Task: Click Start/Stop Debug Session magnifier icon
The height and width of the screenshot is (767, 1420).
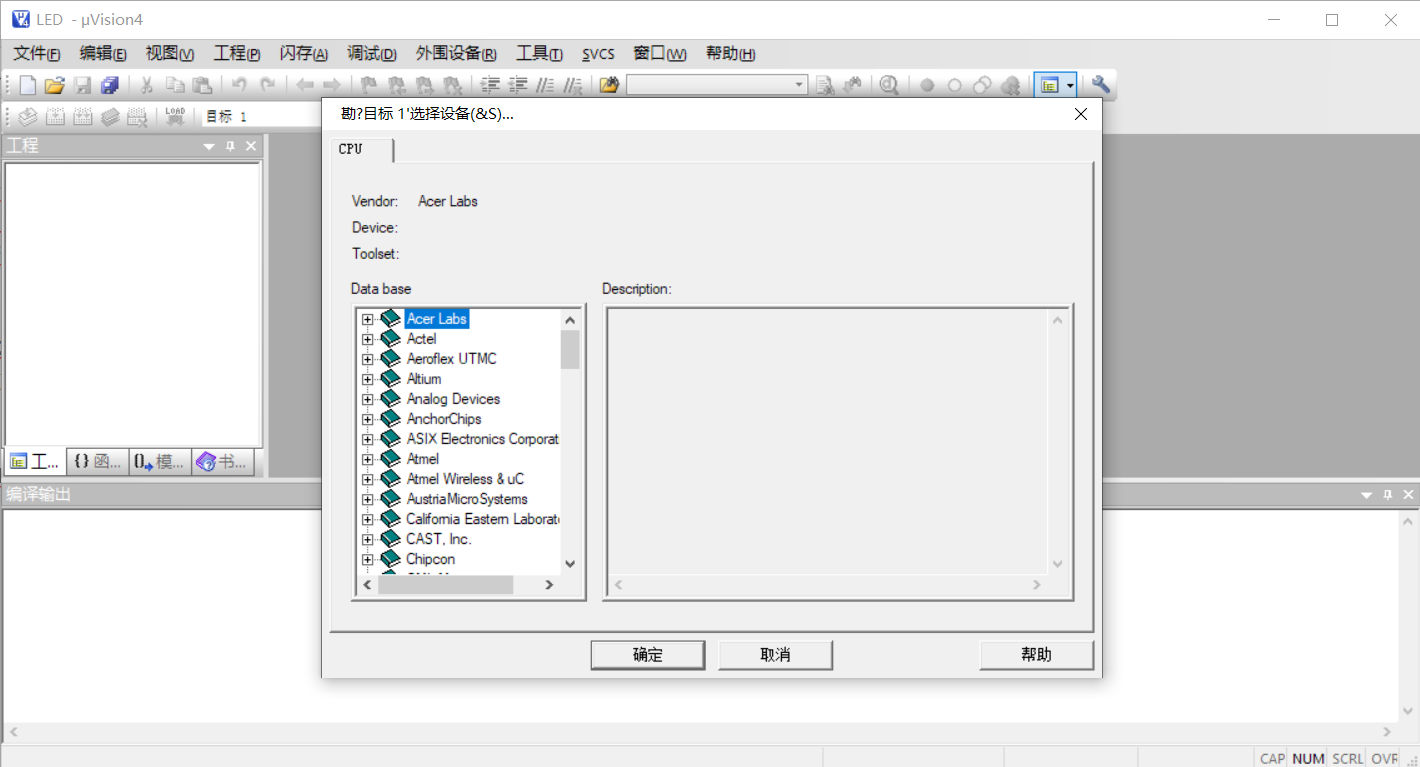Action: [x=889, y=85]
